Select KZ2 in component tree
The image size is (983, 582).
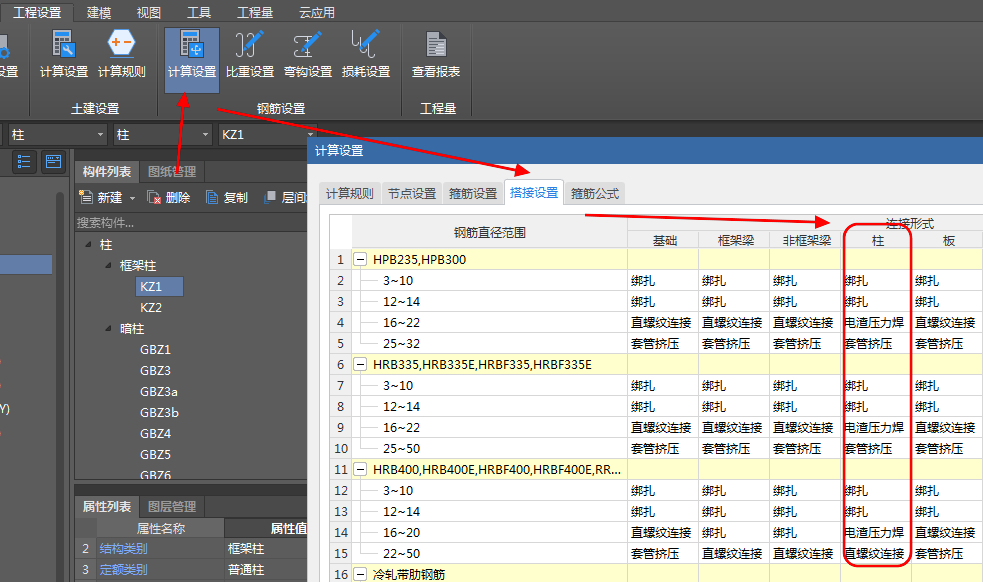[151, 307]
